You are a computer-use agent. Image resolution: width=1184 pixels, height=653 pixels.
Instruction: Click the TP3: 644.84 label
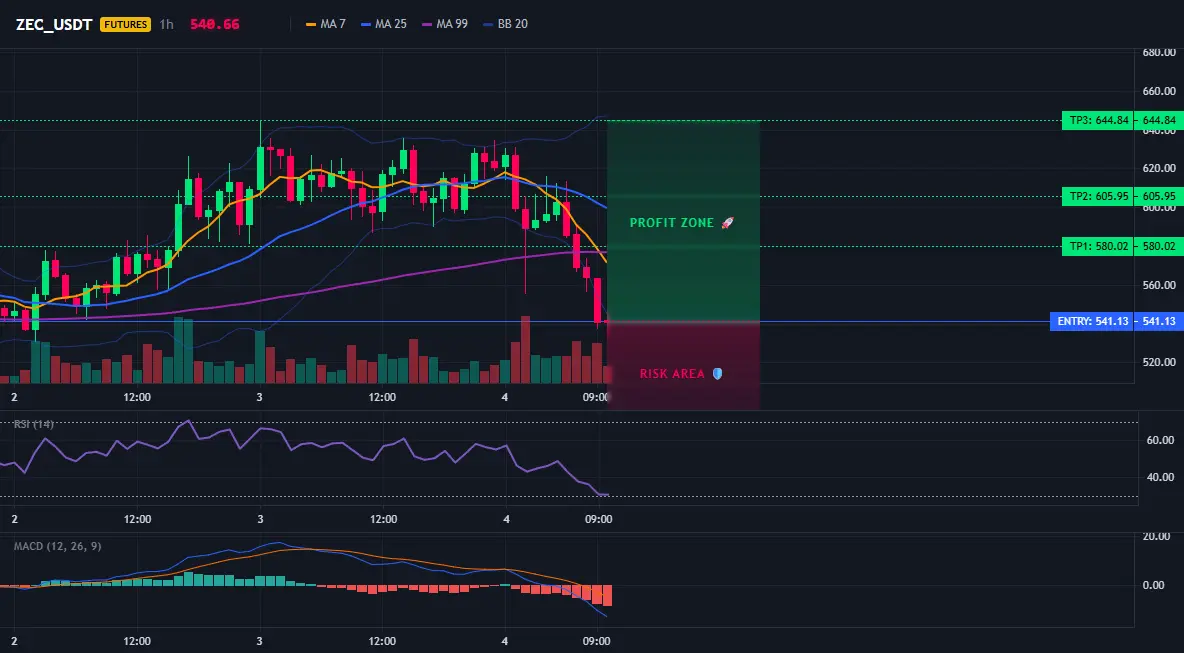(x=1097, y=120)
